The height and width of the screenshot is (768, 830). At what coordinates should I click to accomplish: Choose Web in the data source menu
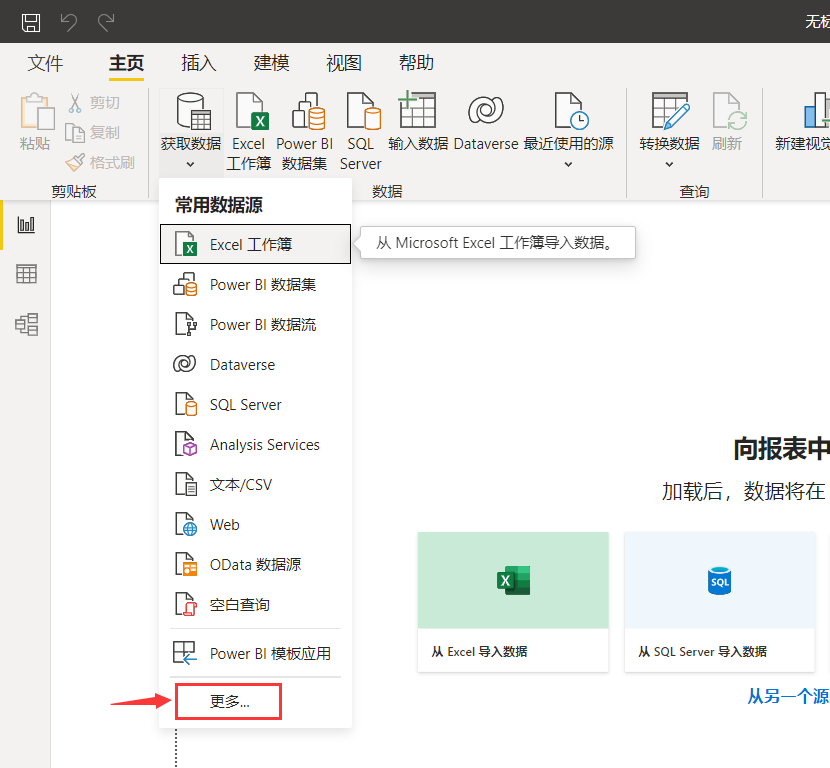coord(224,525)
